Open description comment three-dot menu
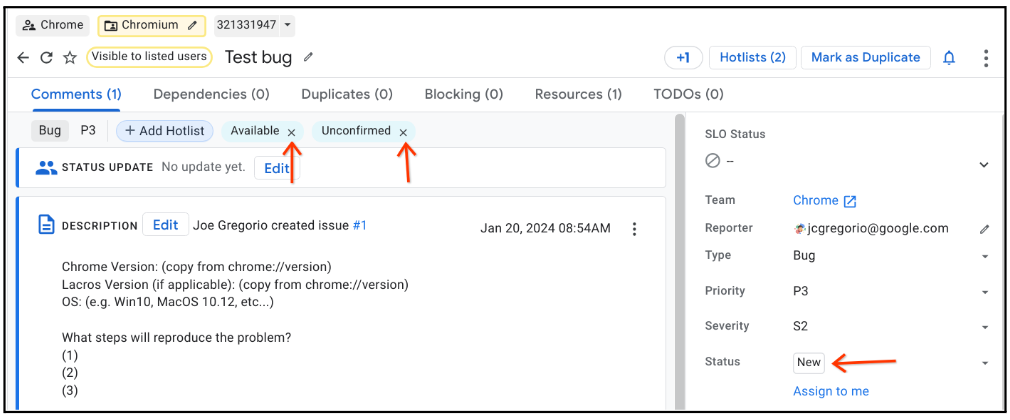Viewport: 1010px width, 420px height. (x=634, y=229)
